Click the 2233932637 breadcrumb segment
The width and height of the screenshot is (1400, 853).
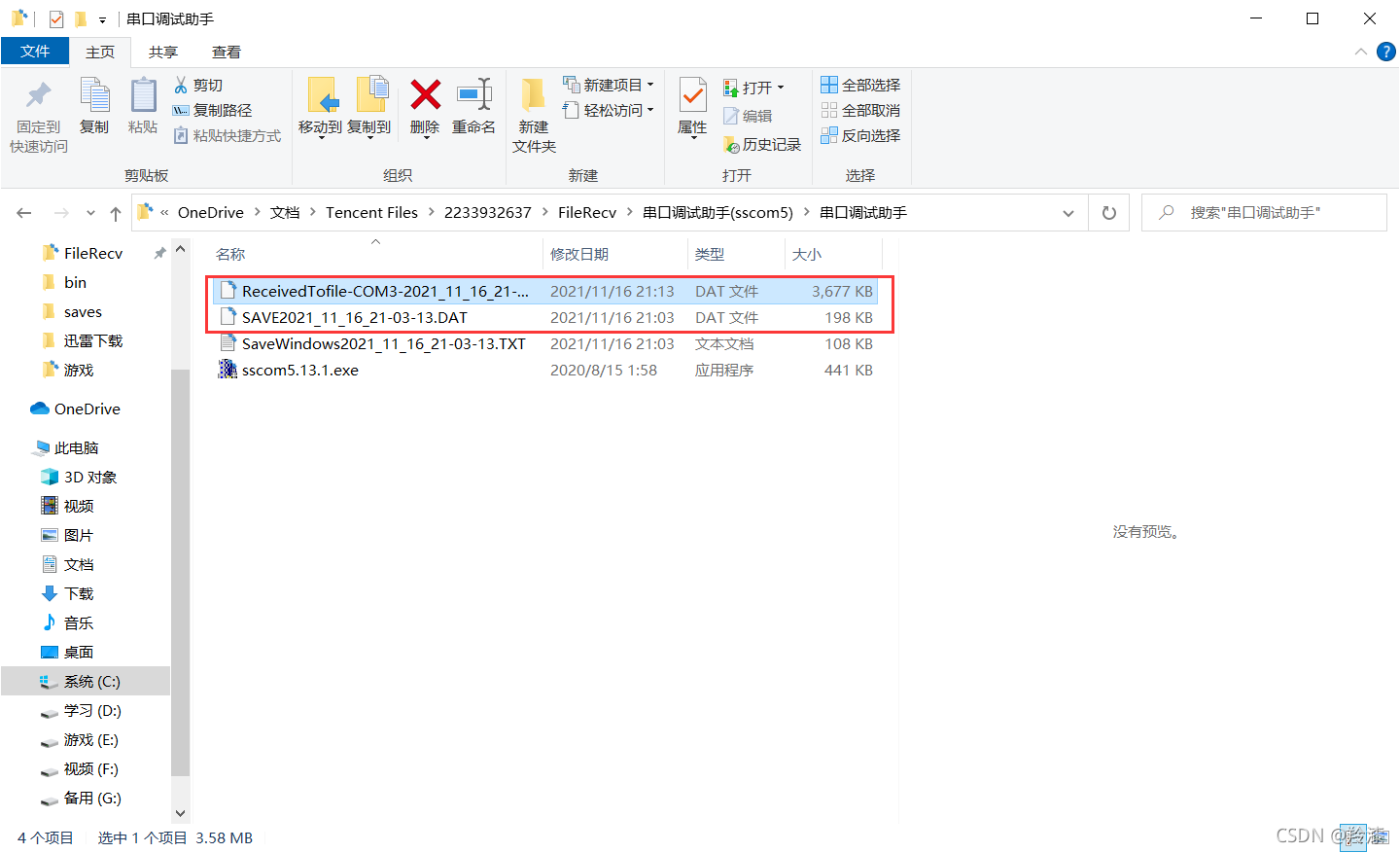pos(488,213)
